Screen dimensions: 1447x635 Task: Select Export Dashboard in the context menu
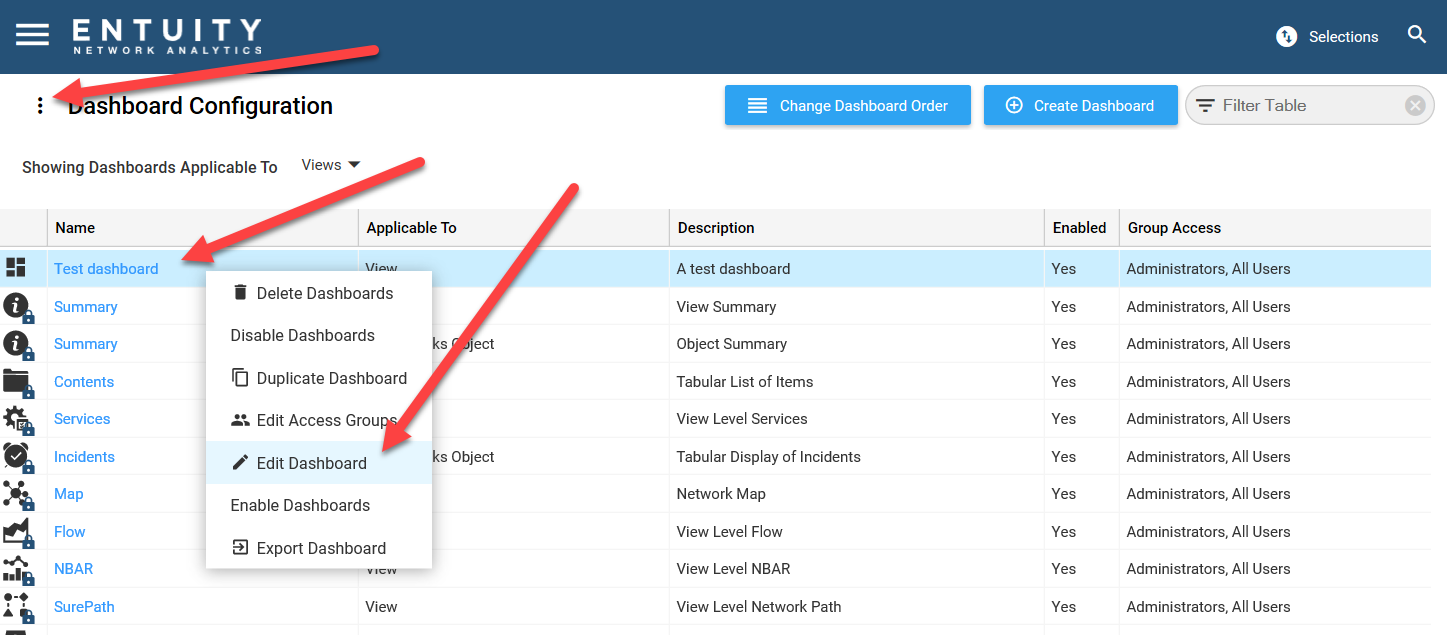319,548
